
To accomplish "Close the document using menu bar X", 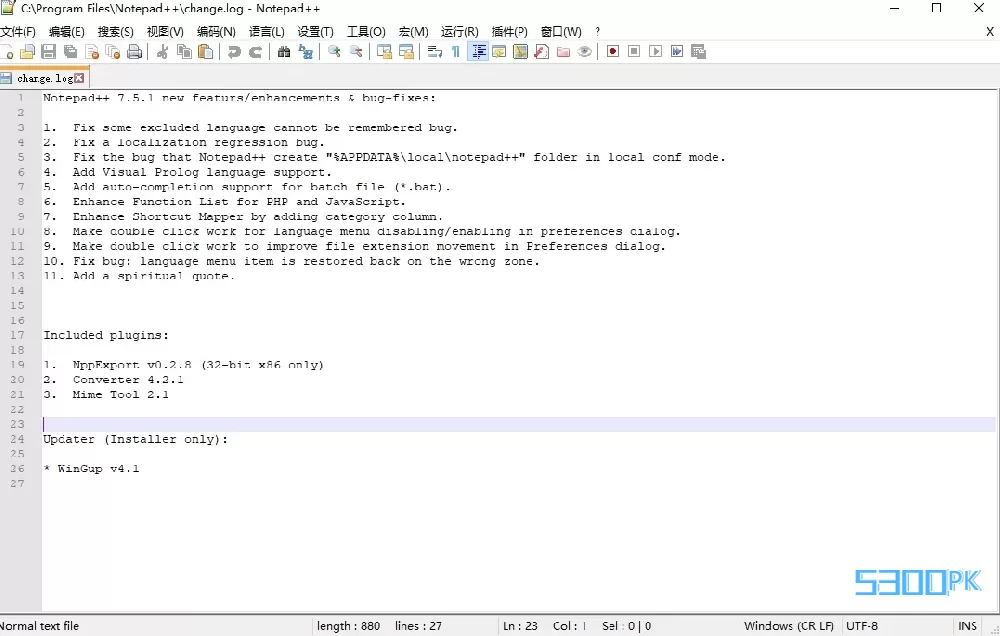I will [990, 31].
